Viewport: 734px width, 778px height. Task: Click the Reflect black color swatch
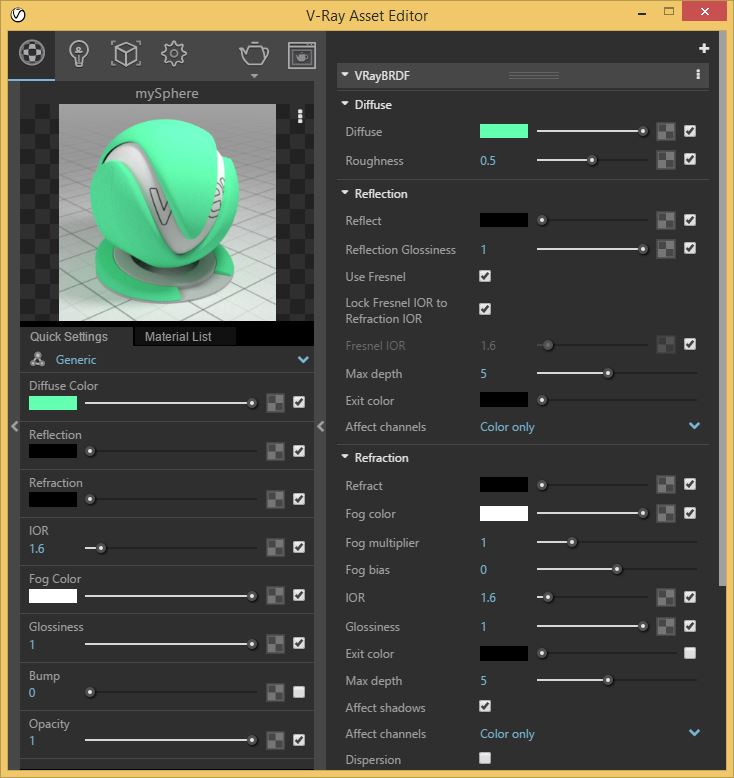pyautogui.click(x=504, y=220)
